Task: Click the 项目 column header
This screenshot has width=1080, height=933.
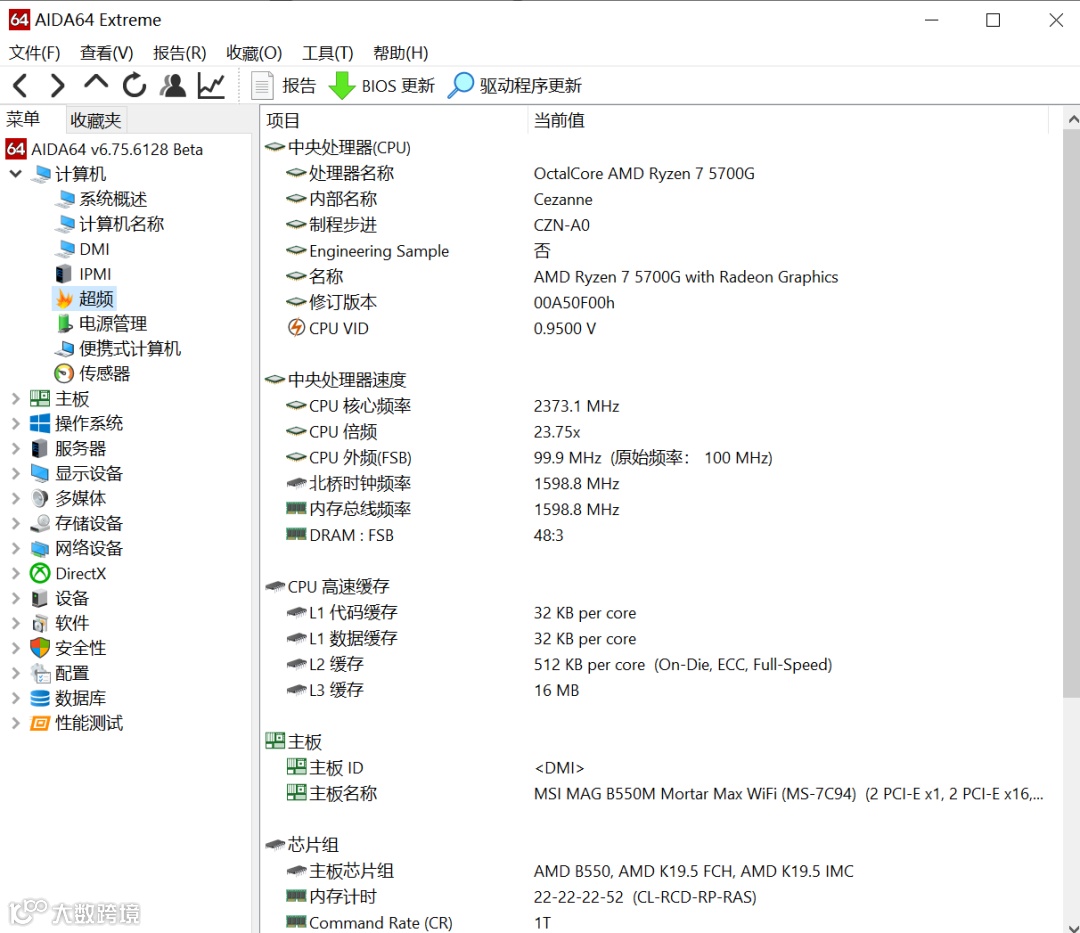Action: coord(394,120)
